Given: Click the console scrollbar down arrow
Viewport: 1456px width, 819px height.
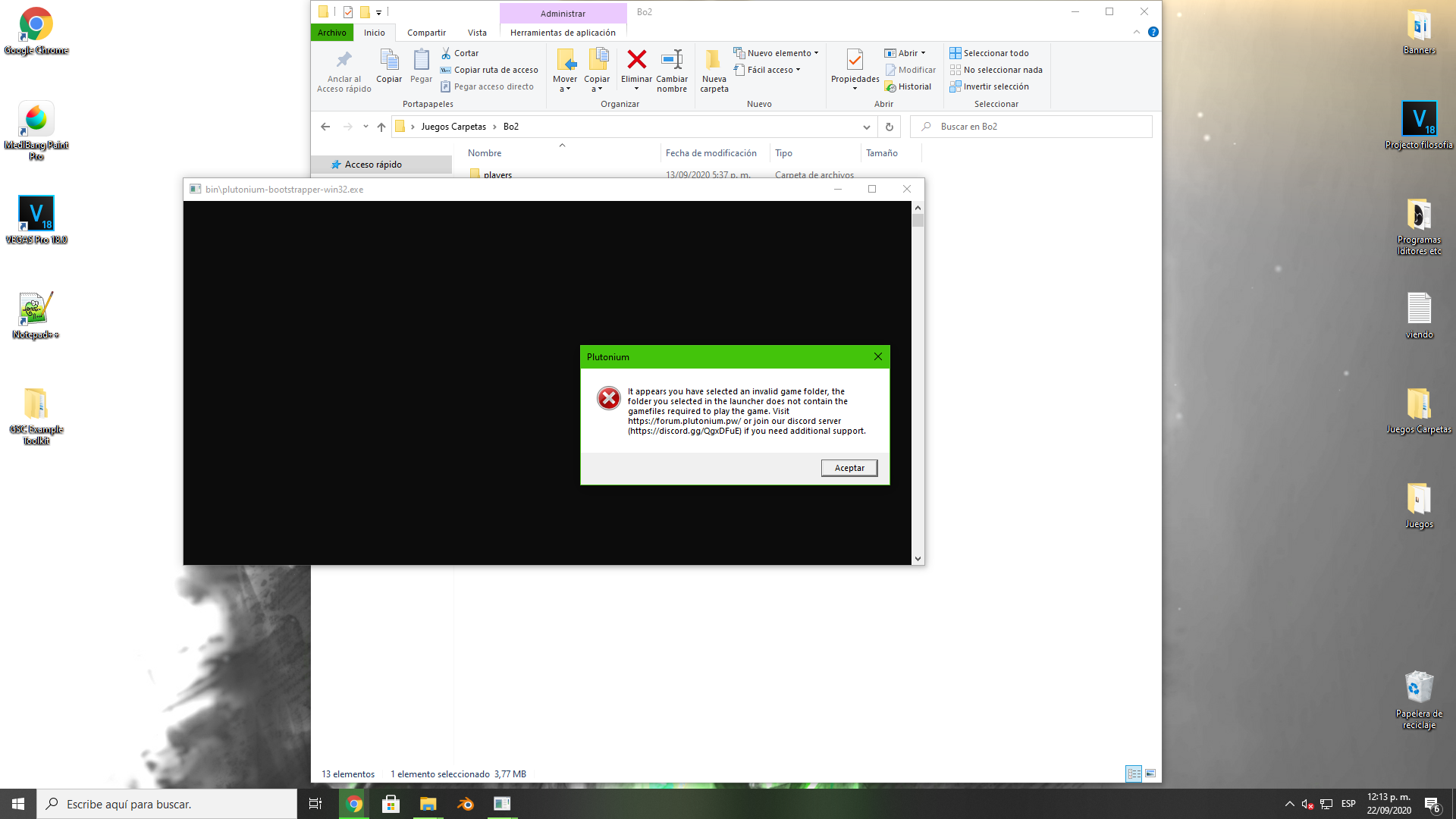Looking at the screenshot, I should pos(918,558).
